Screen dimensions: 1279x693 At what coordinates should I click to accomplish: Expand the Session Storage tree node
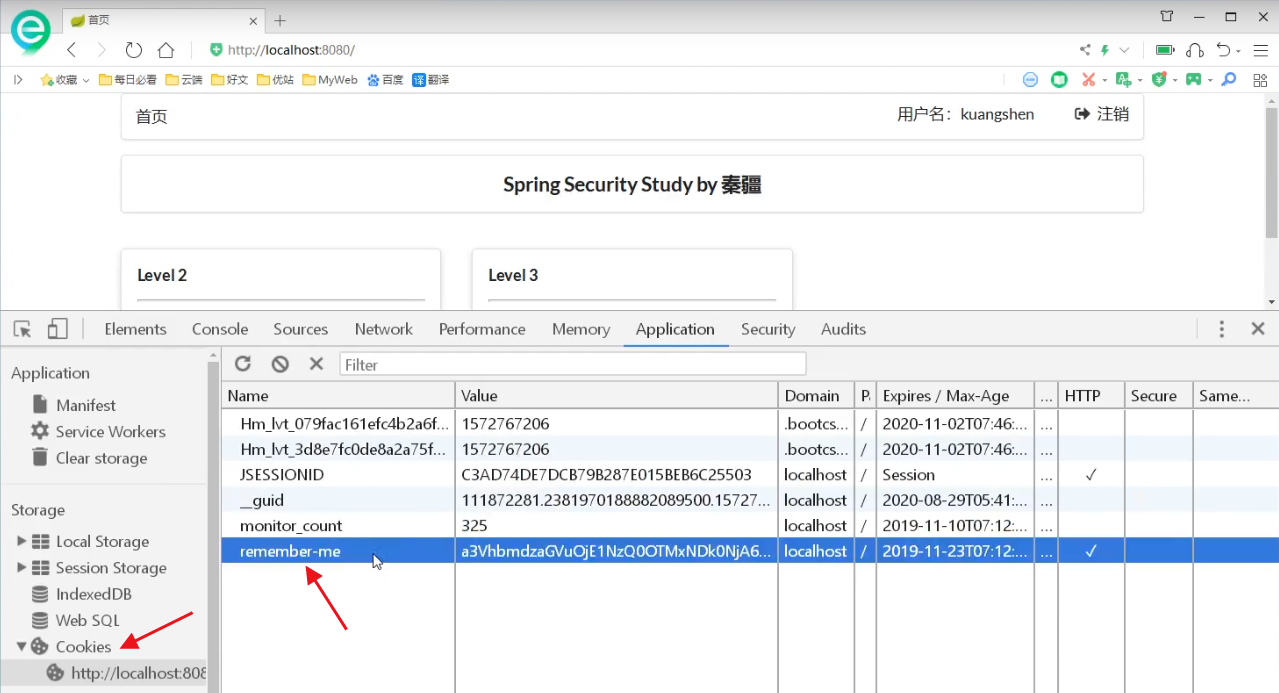pos(21,567)
